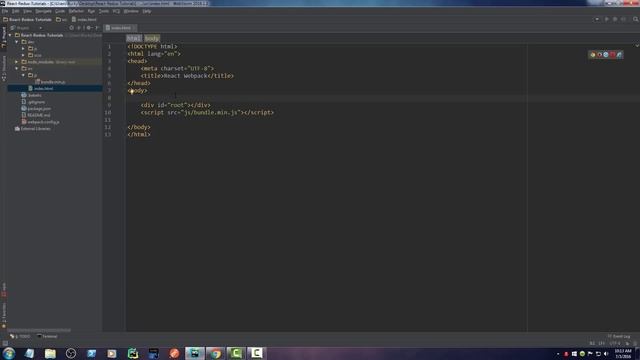Open Project panel settings gear
Viewport: 640px width, 360px height.
click(89, 28)
